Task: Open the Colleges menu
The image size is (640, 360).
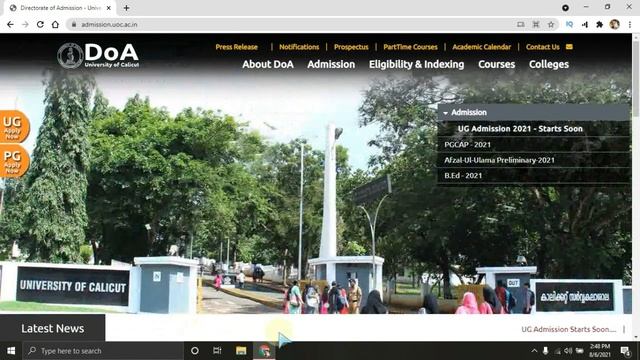Action: tap(549, 64)
